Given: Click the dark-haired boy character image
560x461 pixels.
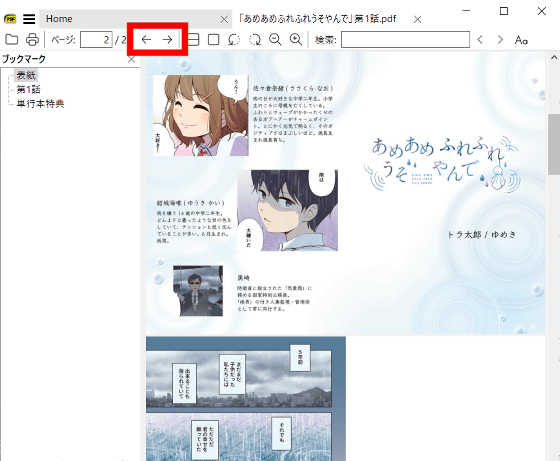Looking at the screenshot, I should 288,210.
